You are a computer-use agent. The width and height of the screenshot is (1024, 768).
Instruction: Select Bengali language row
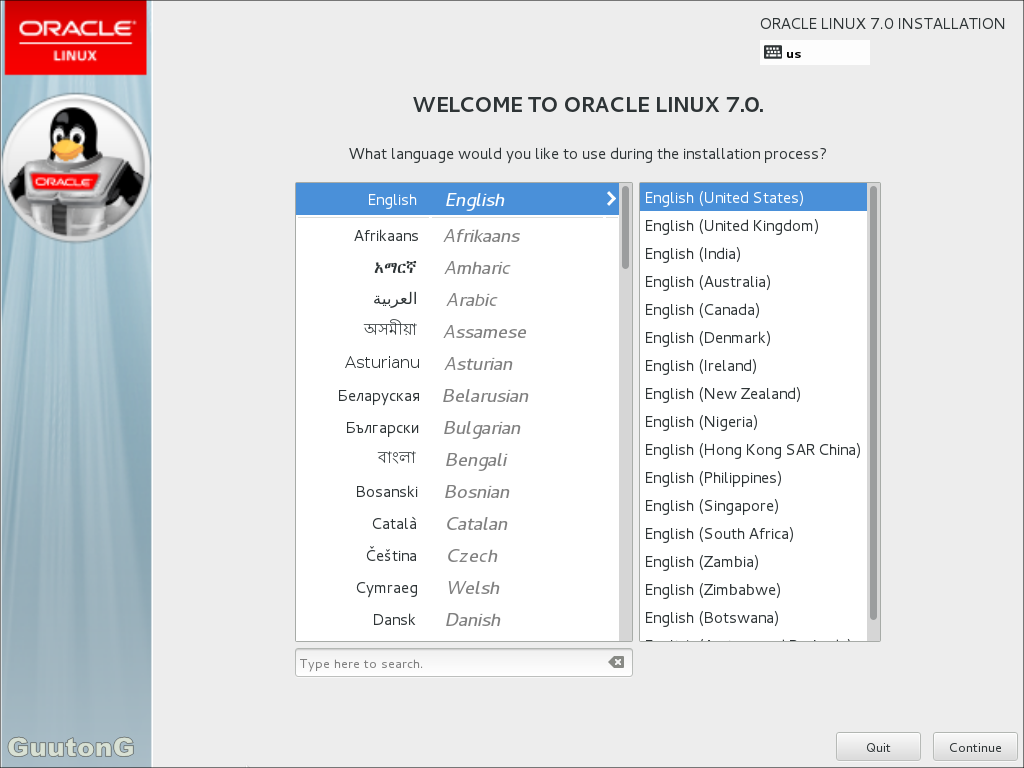457,459
